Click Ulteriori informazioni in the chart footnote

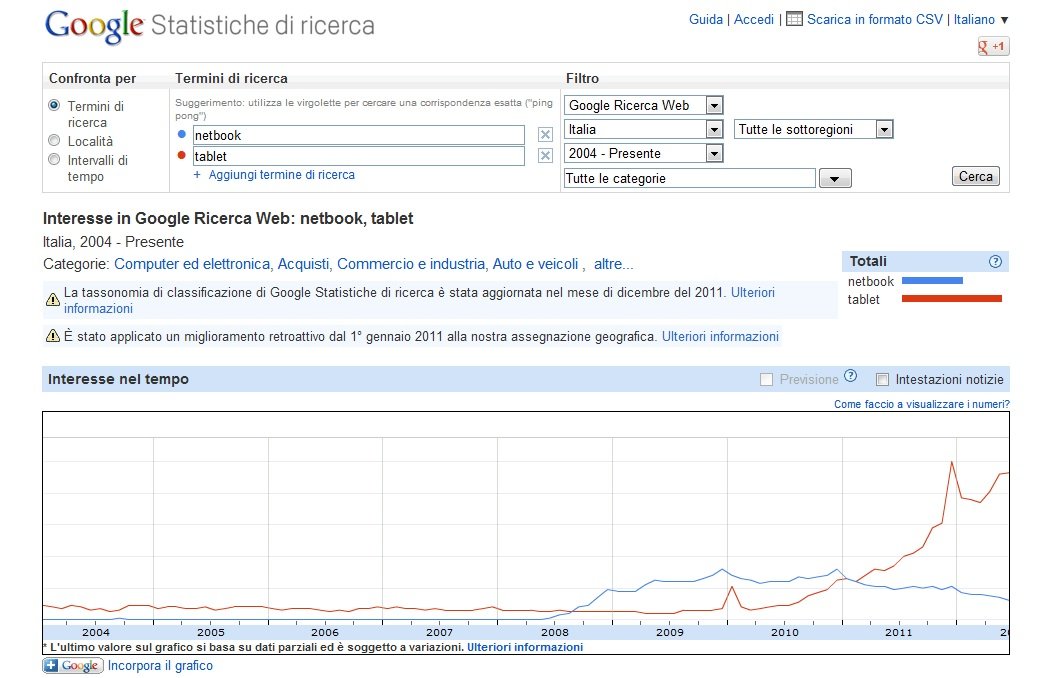pyautogui.click(x=525, y=647)
